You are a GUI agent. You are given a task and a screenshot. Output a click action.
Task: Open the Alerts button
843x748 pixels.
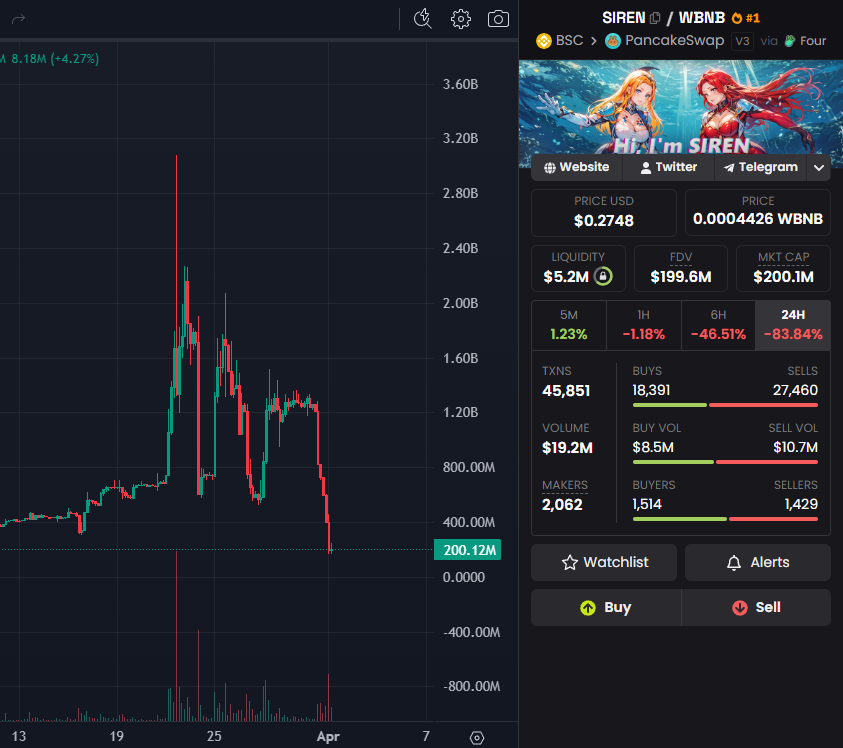[758, 562]
